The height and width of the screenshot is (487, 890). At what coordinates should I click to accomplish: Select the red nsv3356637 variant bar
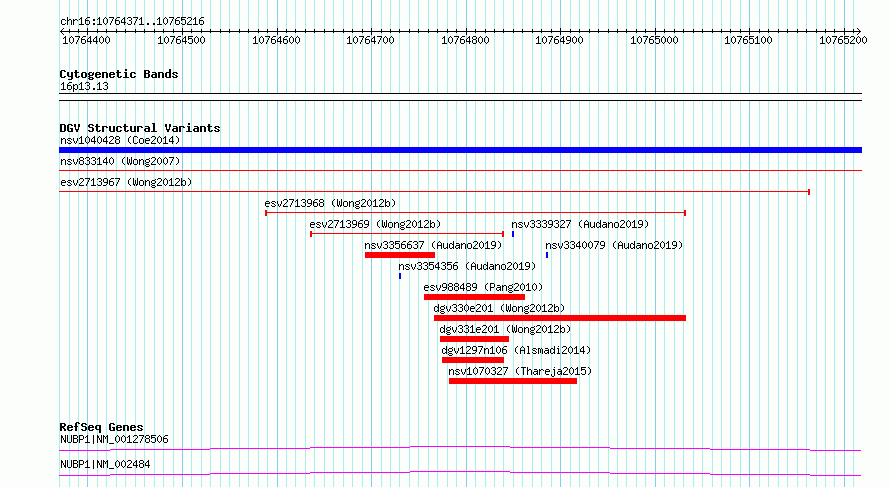[x=400, y=255]
